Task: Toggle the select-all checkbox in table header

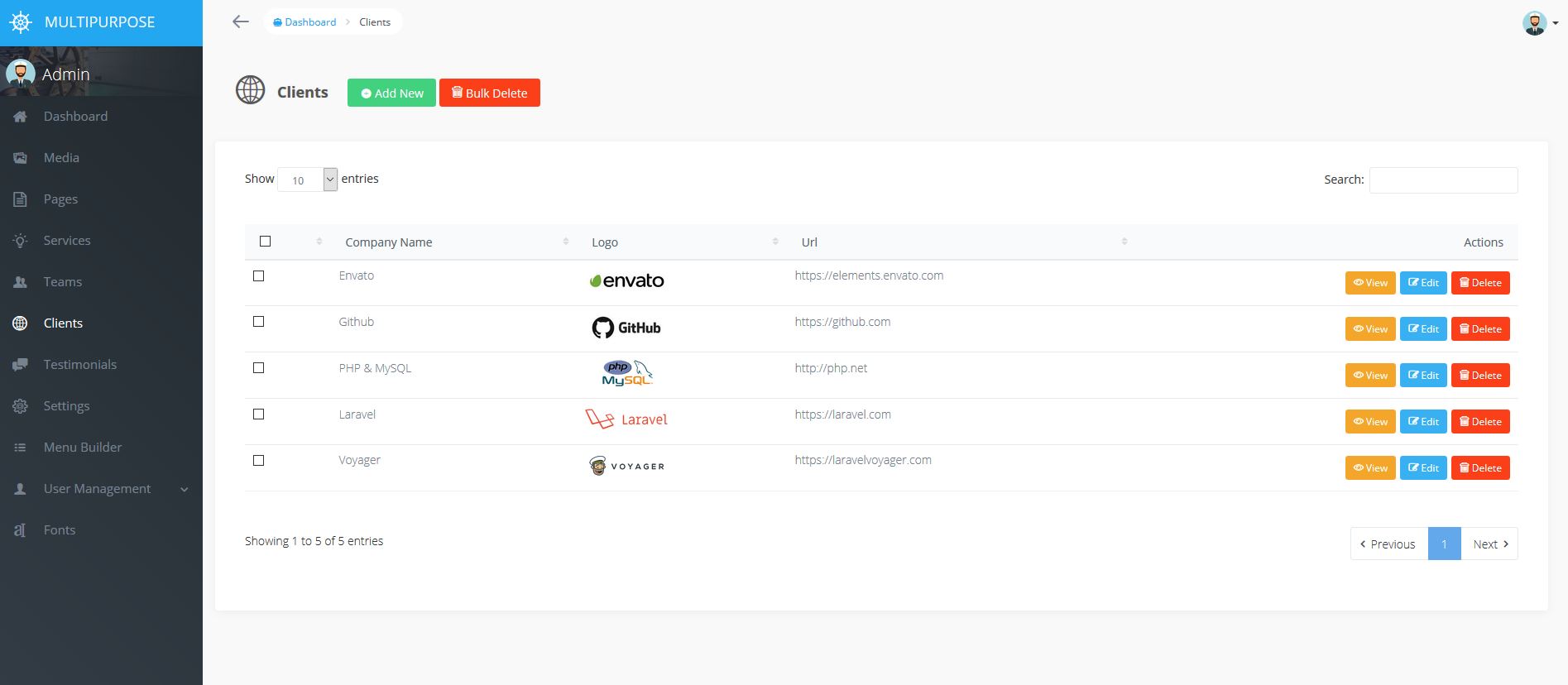Action: point(266,242)
